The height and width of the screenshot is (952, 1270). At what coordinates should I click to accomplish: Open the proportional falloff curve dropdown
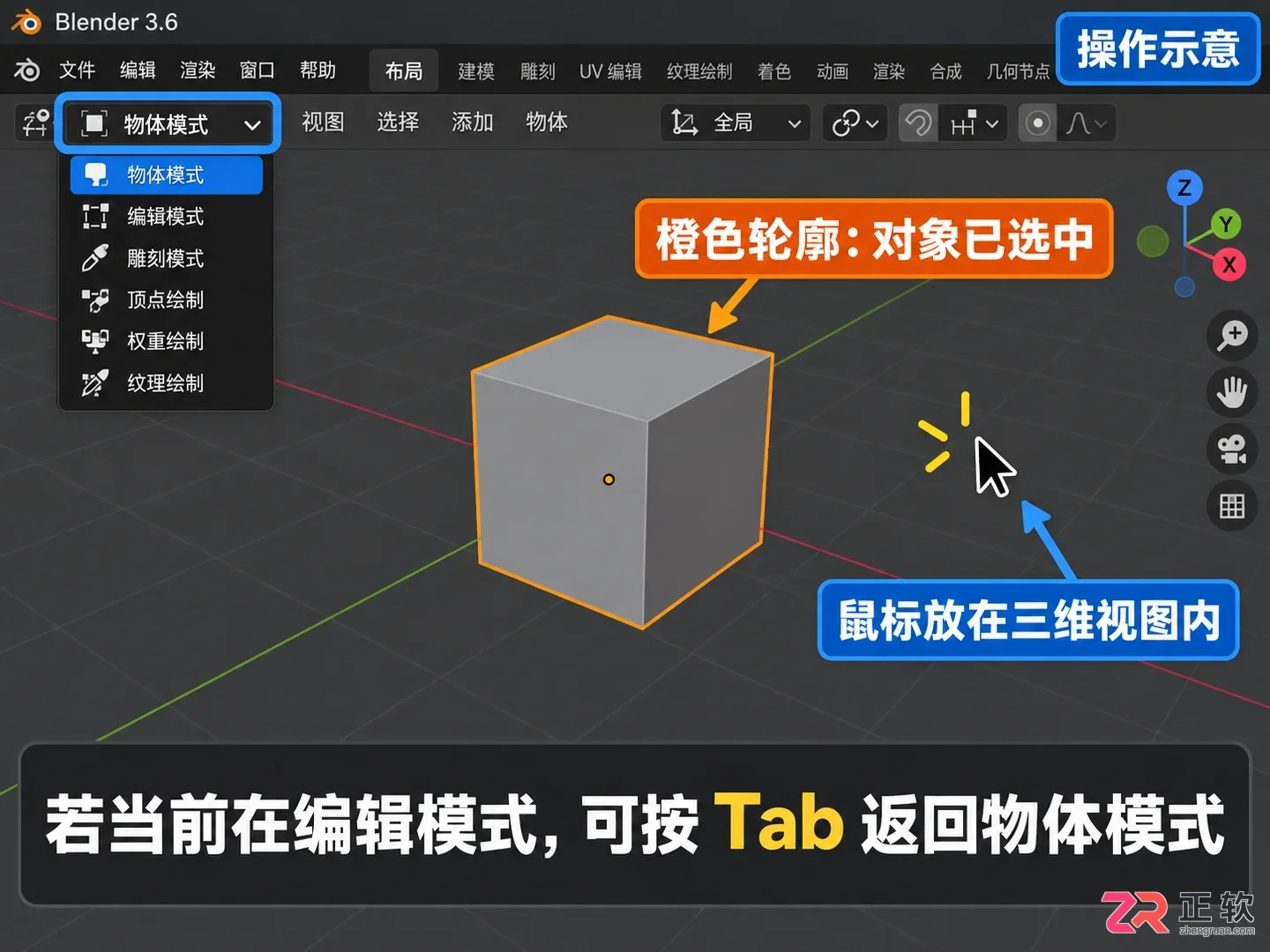1087,123
